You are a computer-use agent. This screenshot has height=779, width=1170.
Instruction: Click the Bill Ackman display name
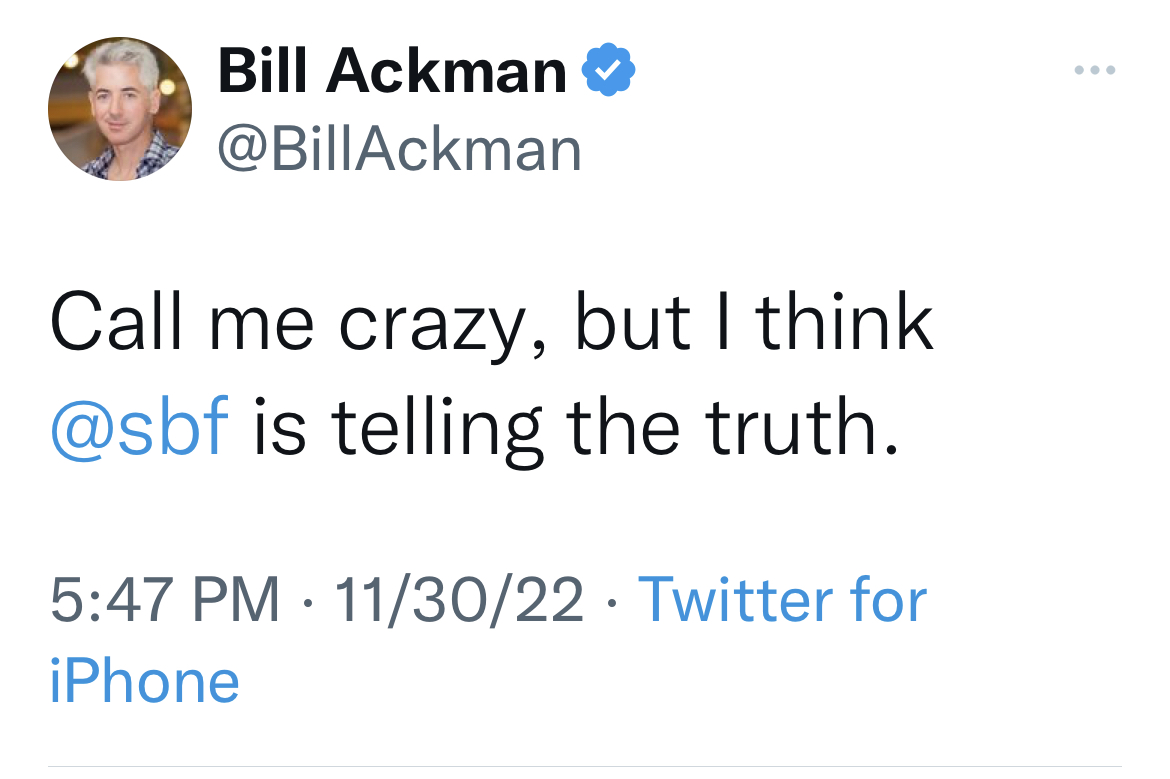[392, 72]
